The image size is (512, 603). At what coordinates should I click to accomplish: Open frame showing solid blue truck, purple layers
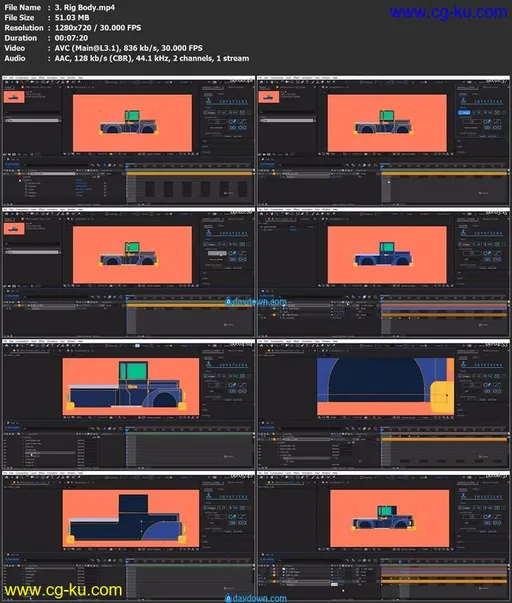pos(383,273)
